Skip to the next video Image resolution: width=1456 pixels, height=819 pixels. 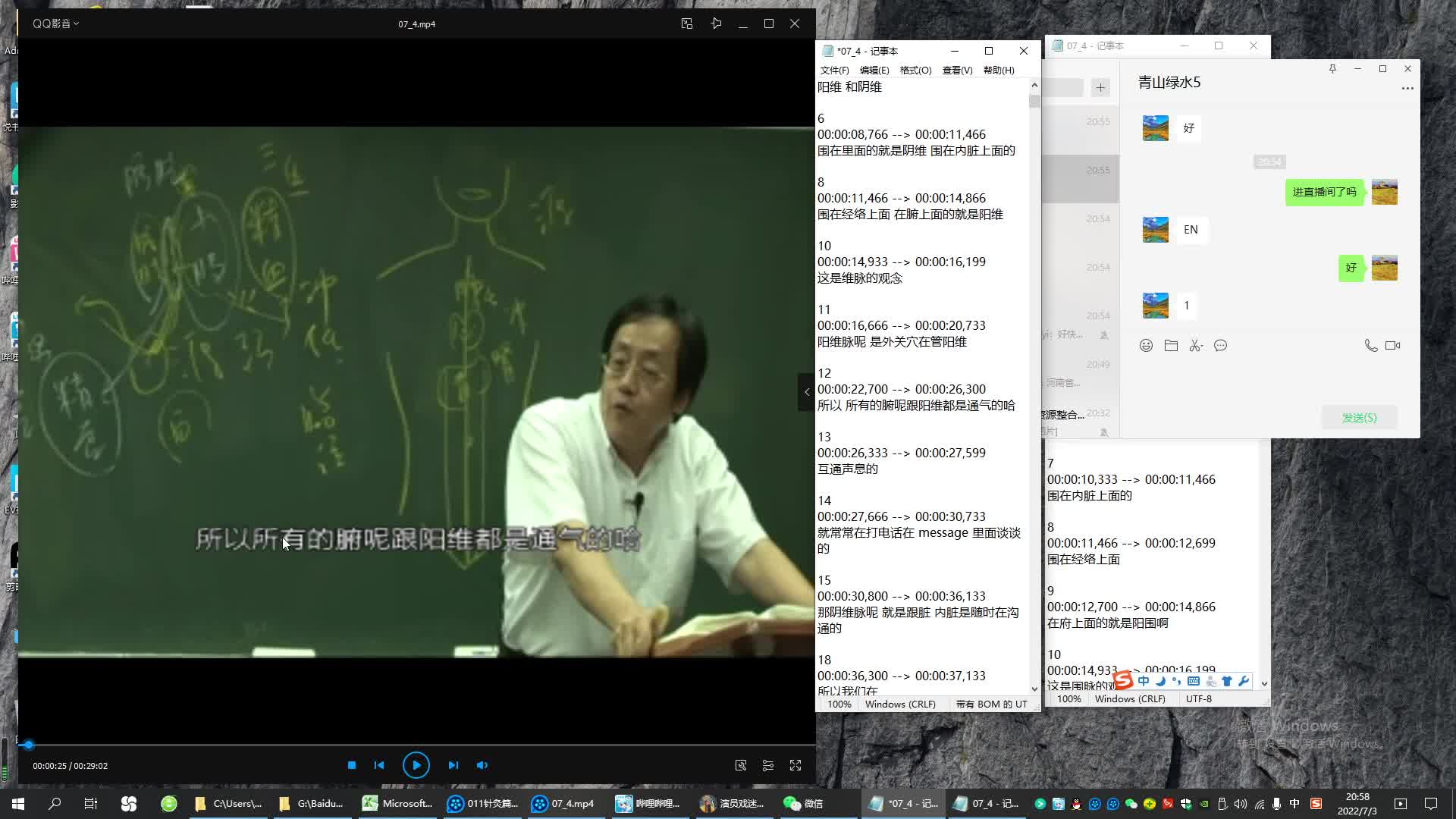tap(453, 765)
